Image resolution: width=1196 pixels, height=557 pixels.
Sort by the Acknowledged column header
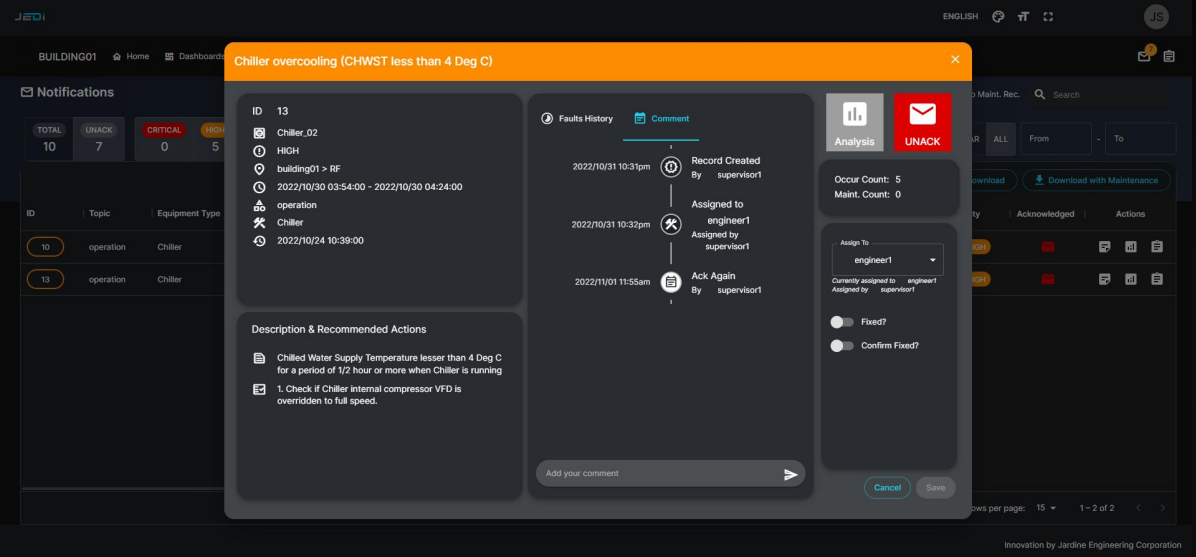[1045, 214]
